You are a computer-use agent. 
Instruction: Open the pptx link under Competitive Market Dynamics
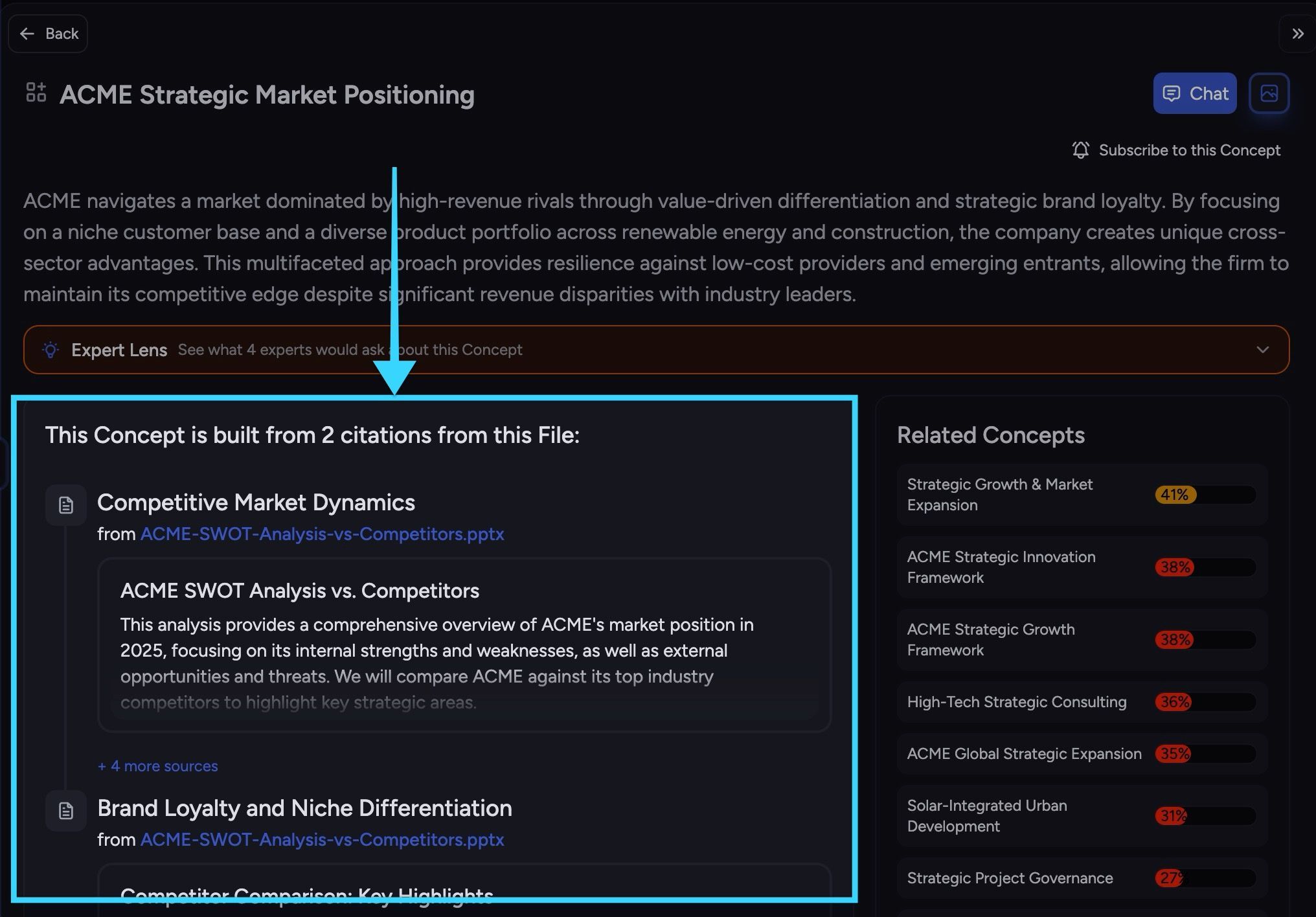[x=322, y=534]
